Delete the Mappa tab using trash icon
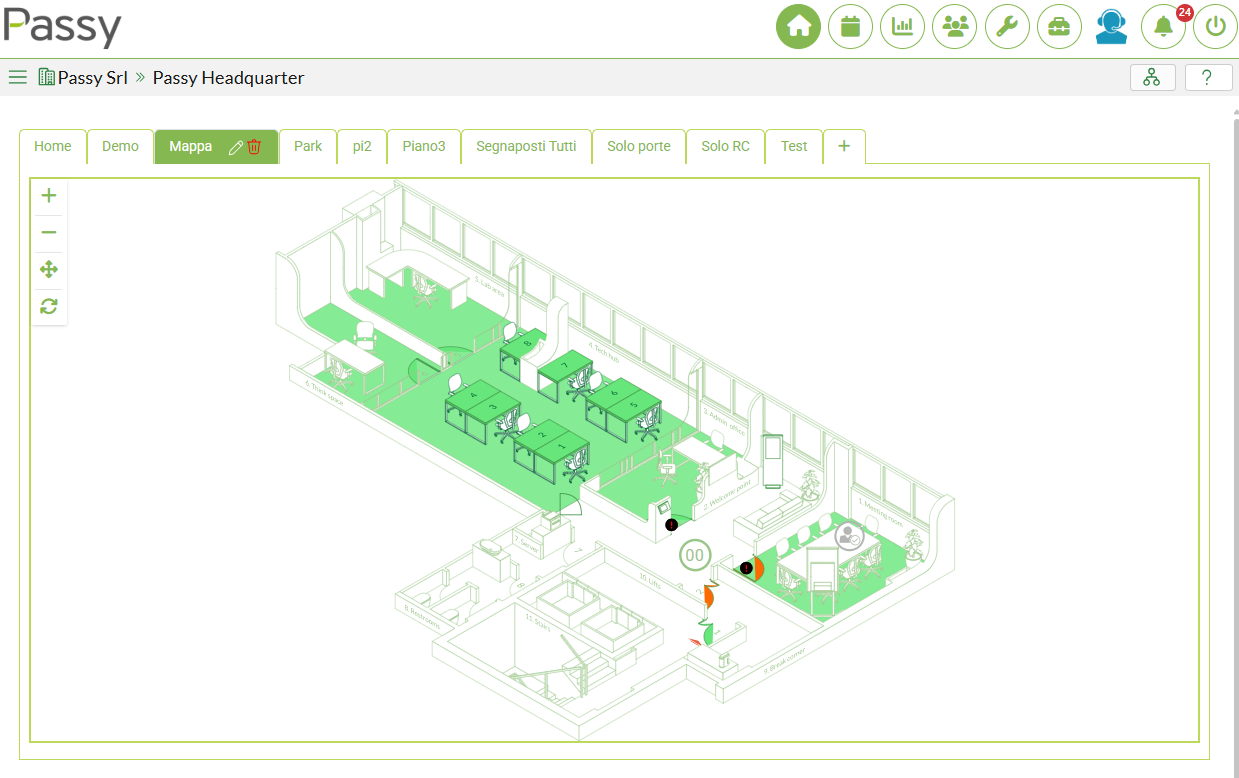Screen dimensions: 1239x778 tap(255, 147)
